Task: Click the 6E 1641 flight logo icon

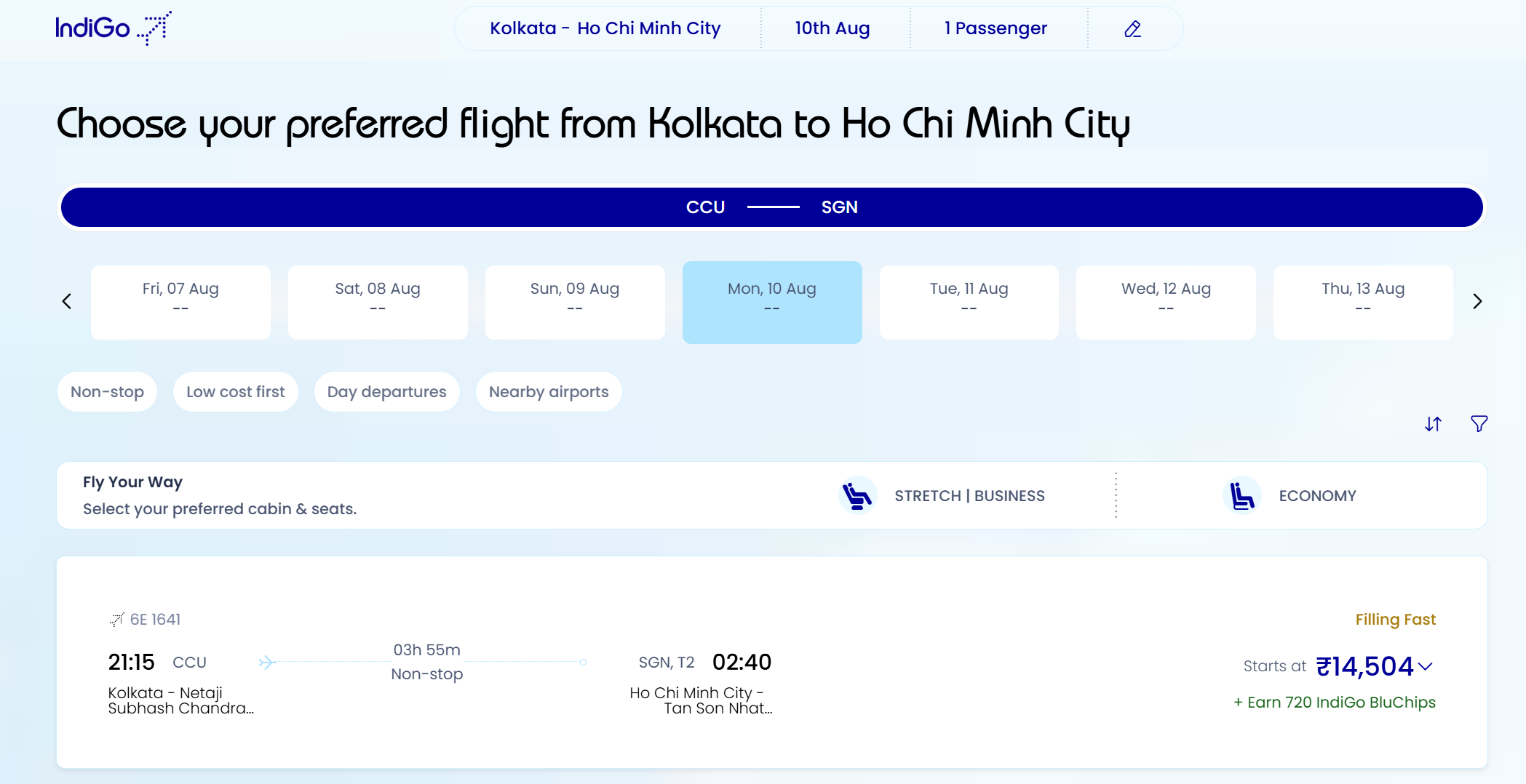Action: 116,620
